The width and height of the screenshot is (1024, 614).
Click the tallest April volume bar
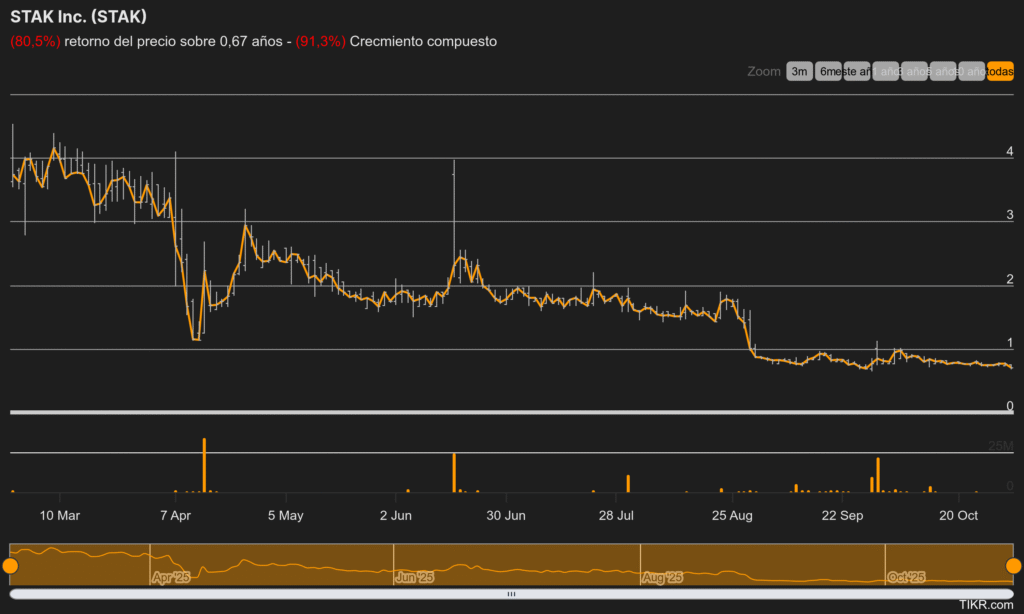204,465
